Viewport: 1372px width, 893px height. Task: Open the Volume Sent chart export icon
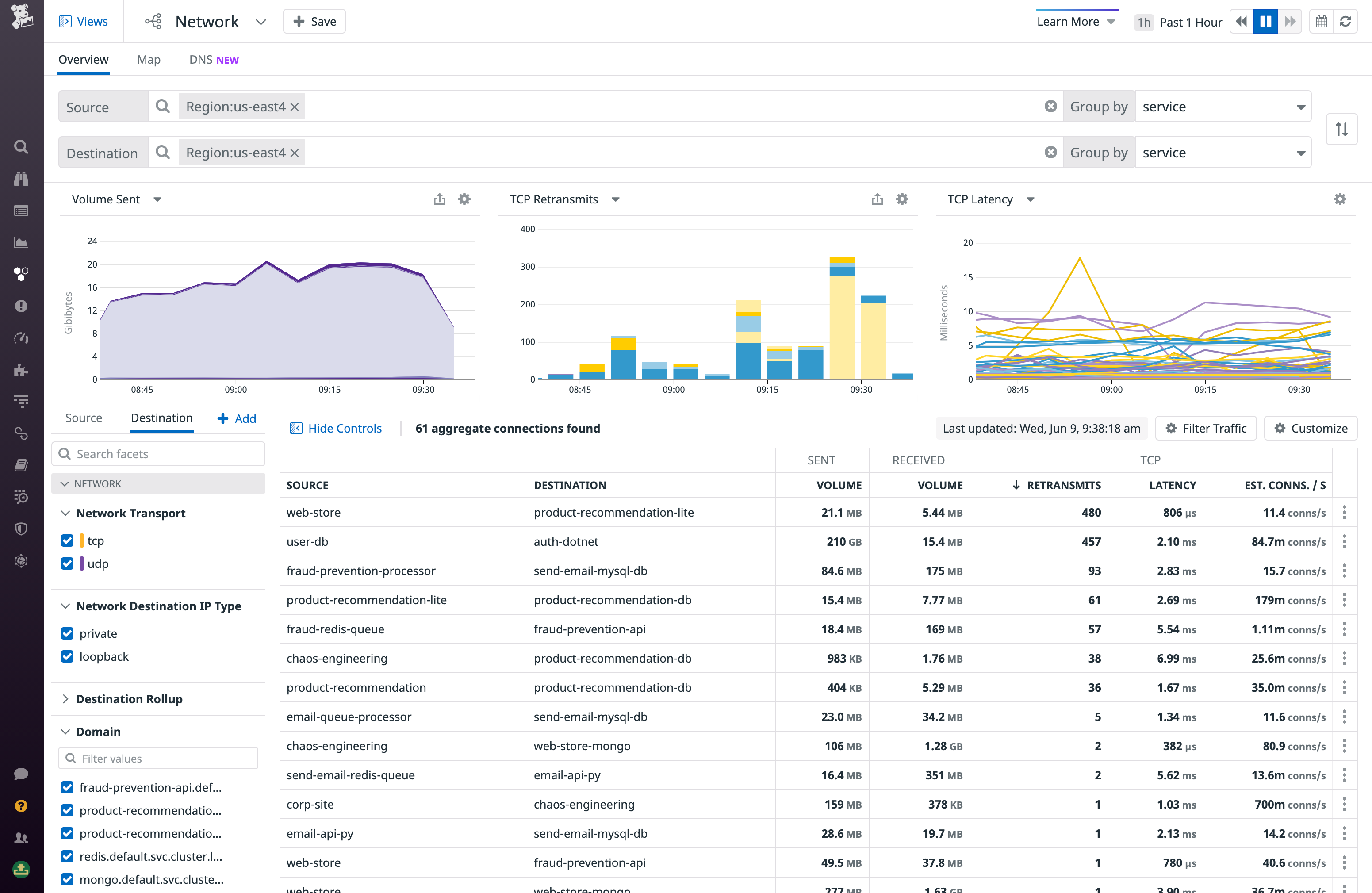(x=439, y=199)
